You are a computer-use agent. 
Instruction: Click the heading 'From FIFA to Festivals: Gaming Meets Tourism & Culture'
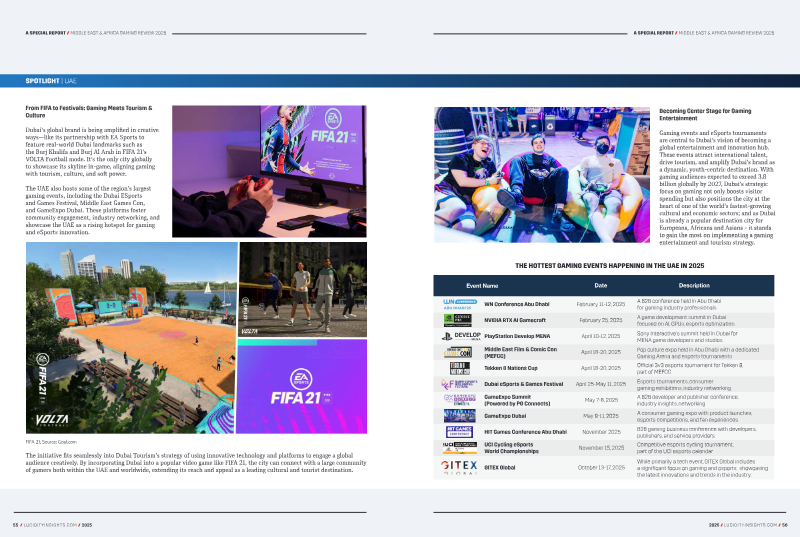(x=89, y=112)
